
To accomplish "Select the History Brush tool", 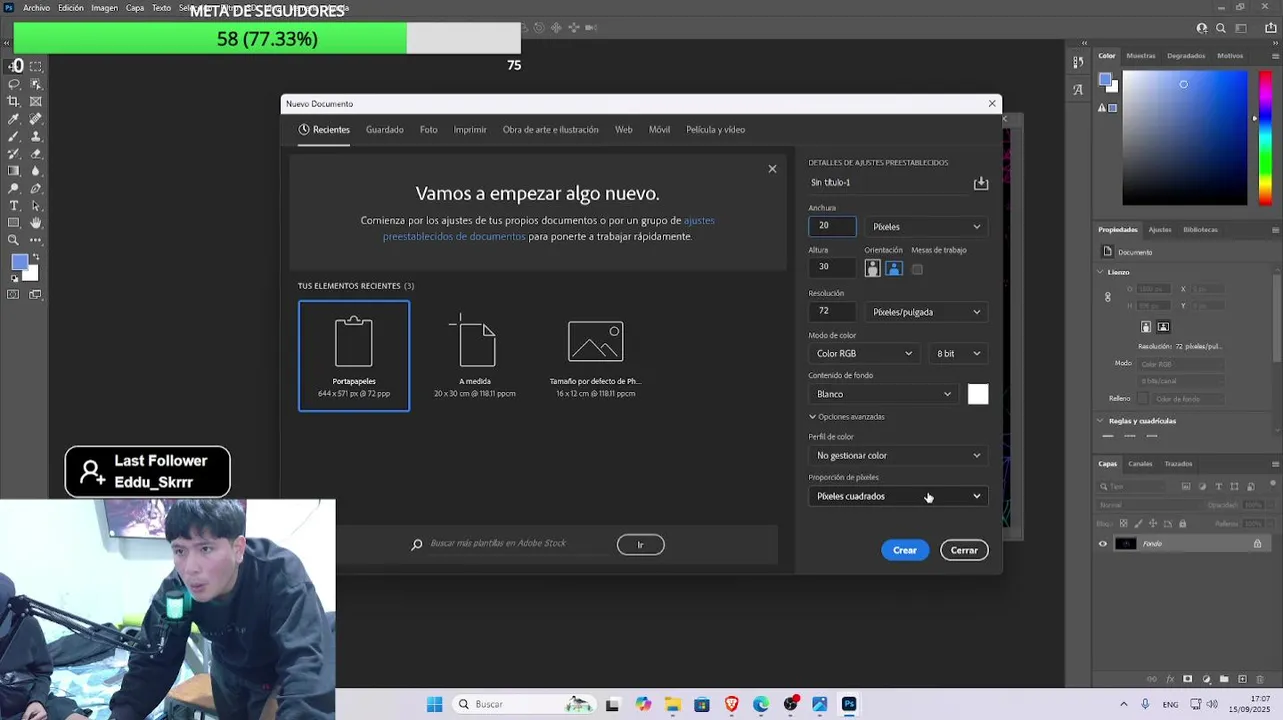I will point(14,154).
